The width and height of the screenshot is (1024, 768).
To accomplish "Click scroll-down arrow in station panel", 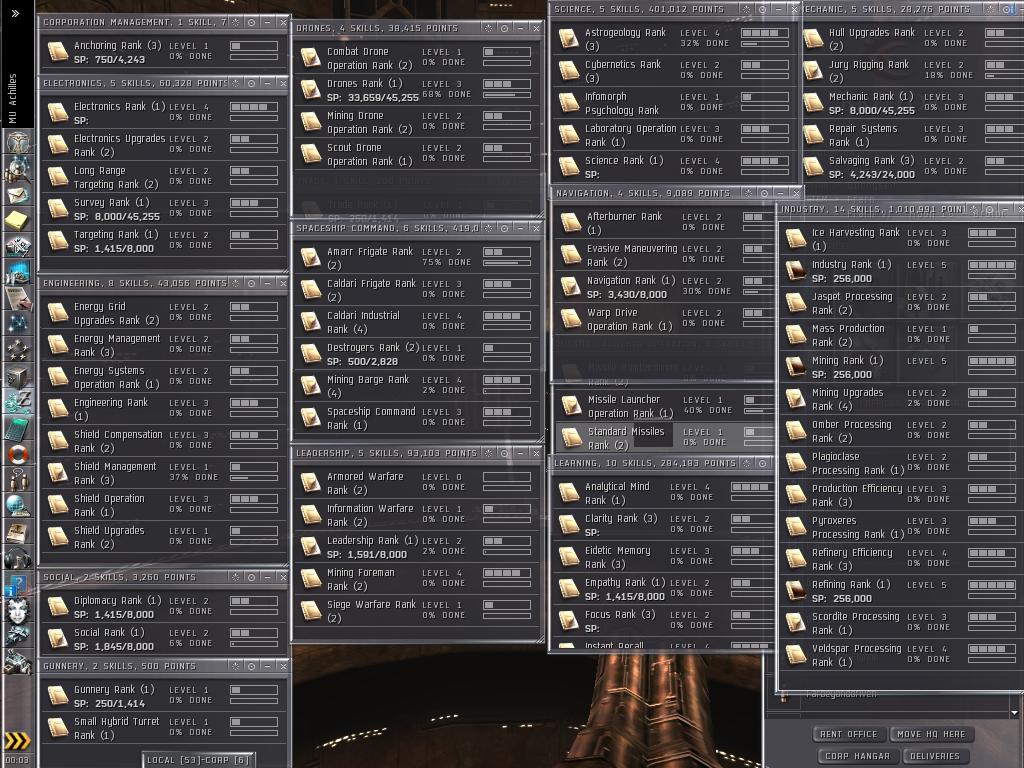I will [1014, 713].
